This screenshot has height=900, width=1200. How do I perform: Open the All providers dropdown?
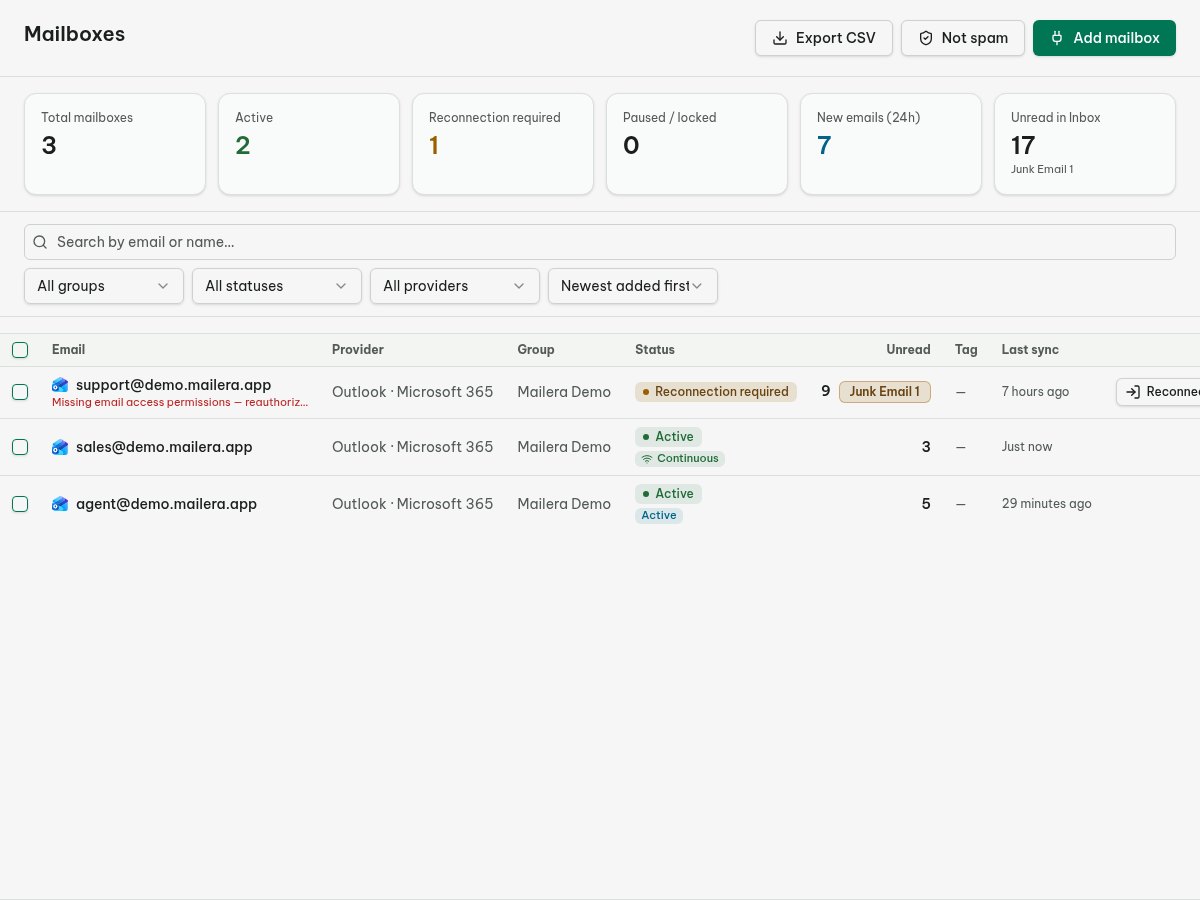pos(455,286)
